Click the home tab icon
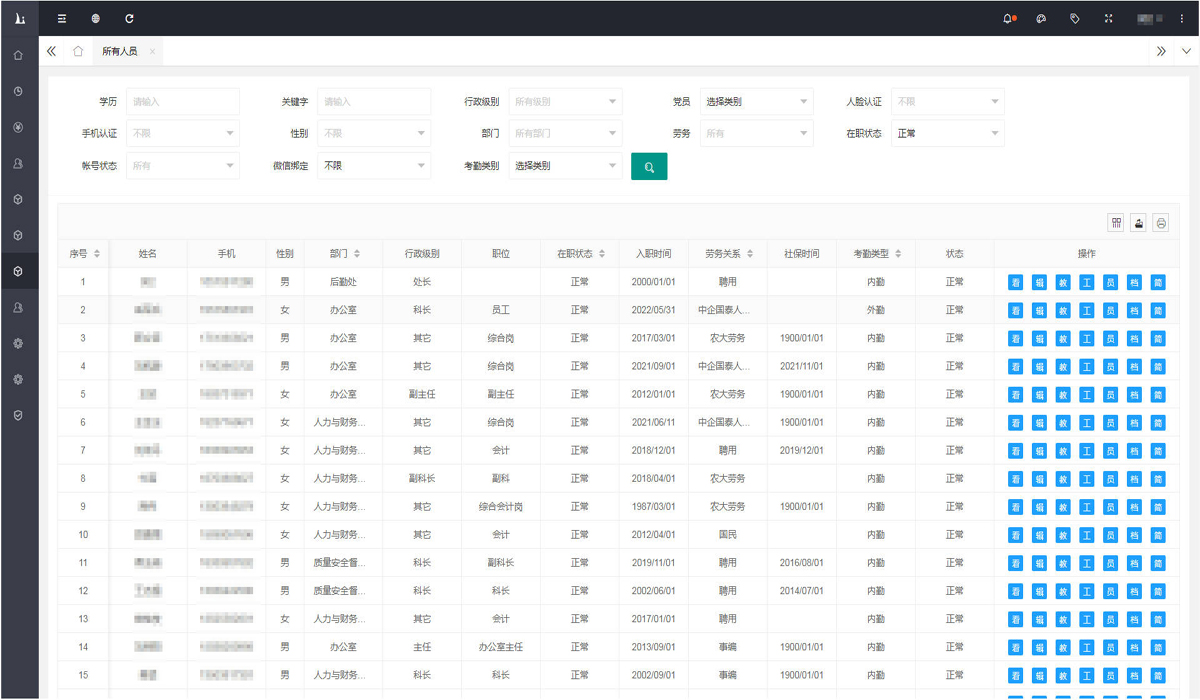 pyautogui.click(x=78, y=51)
